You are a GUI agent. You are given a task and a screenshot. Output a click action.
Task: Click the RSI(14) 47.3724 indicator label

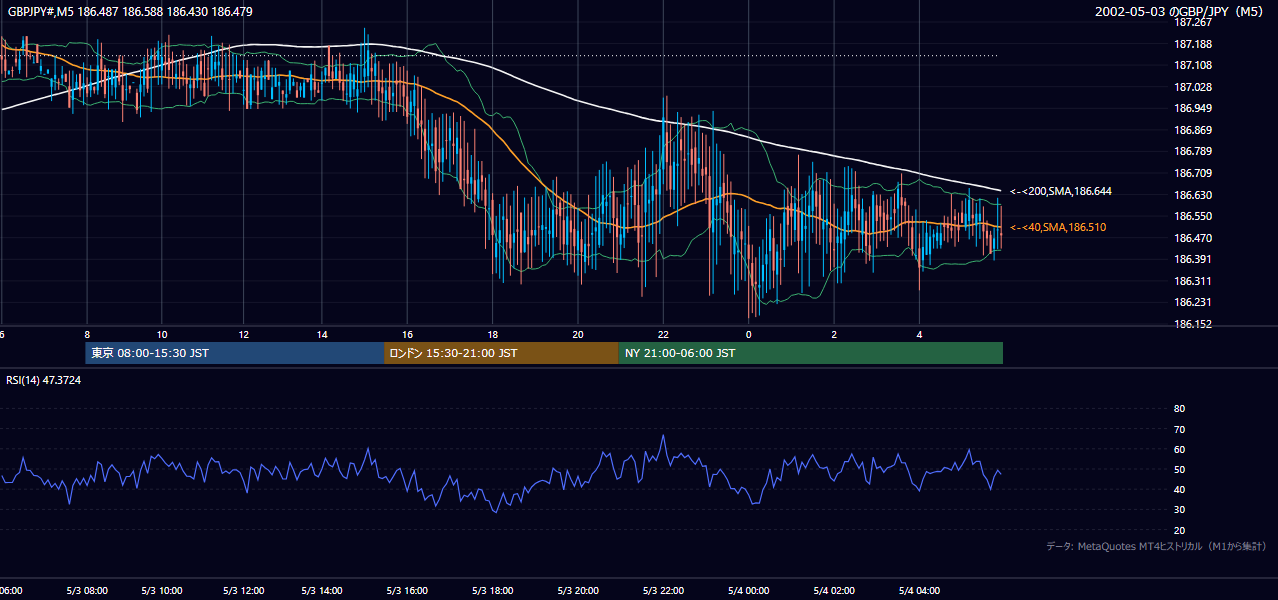pyautogui.click(x=42, y=381)
